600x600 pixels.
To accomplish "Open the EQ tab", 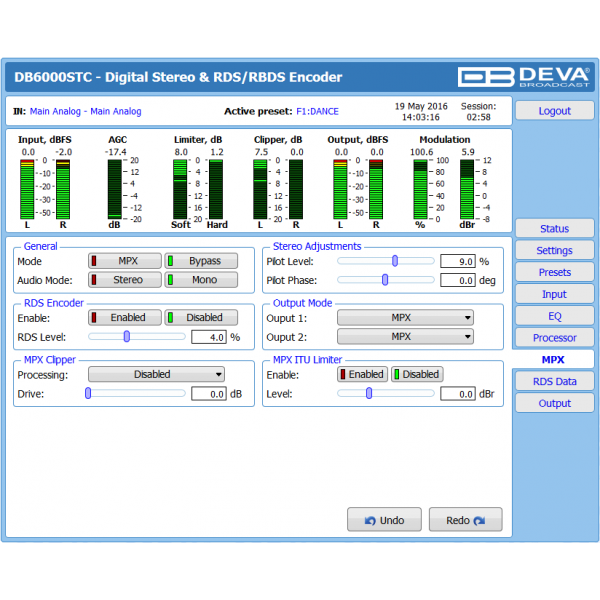I will coord(554,316).
